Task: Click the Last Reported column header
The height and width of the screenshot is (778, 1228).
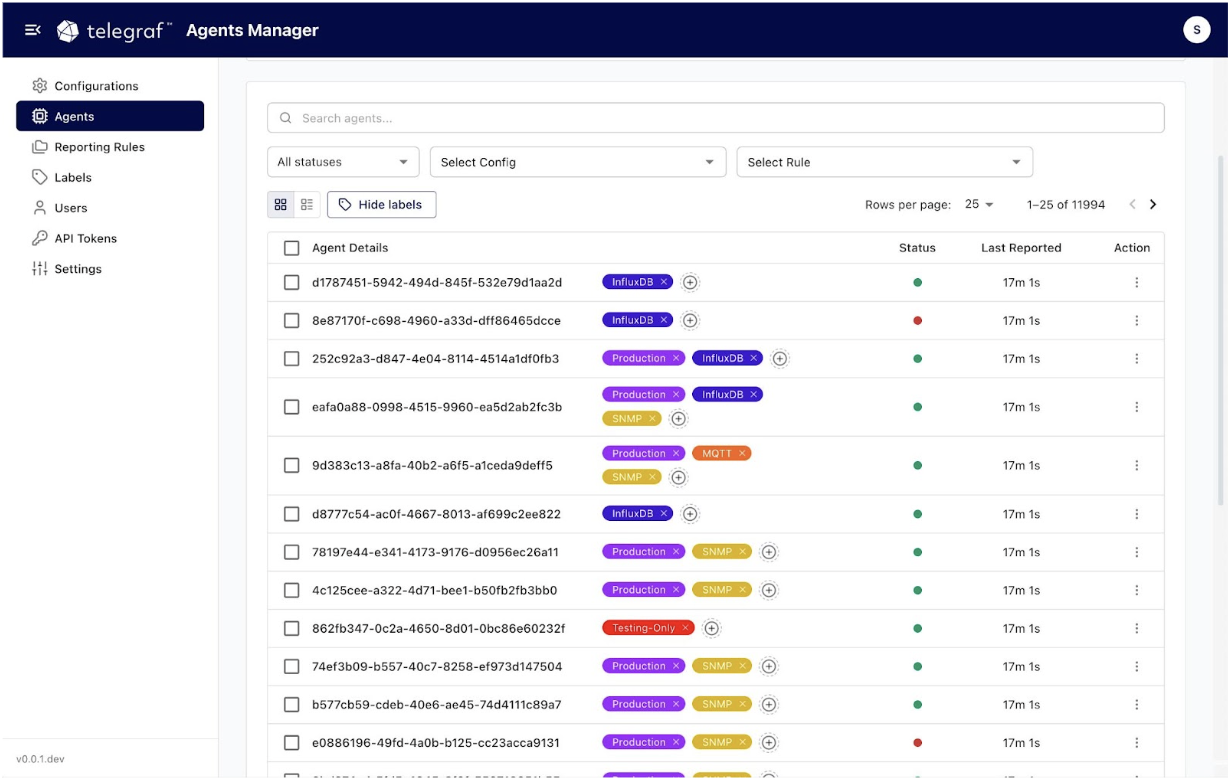Action: [1021, 248]
